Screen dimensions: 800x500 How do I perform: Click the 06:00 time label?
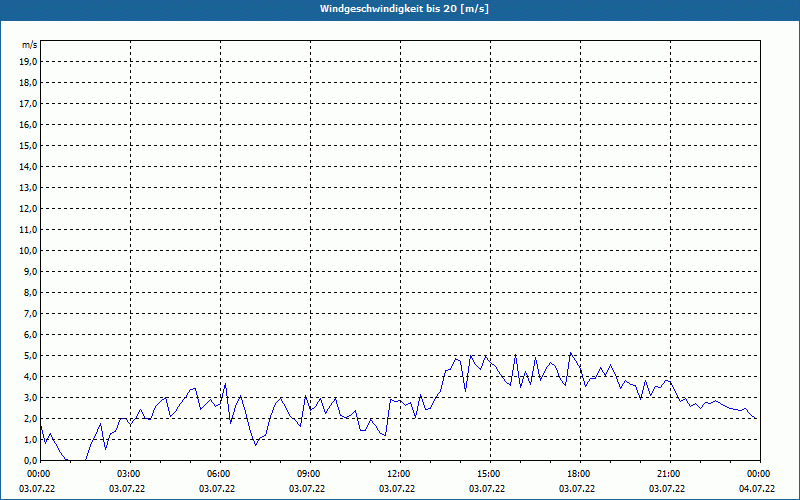coord(219,474)
